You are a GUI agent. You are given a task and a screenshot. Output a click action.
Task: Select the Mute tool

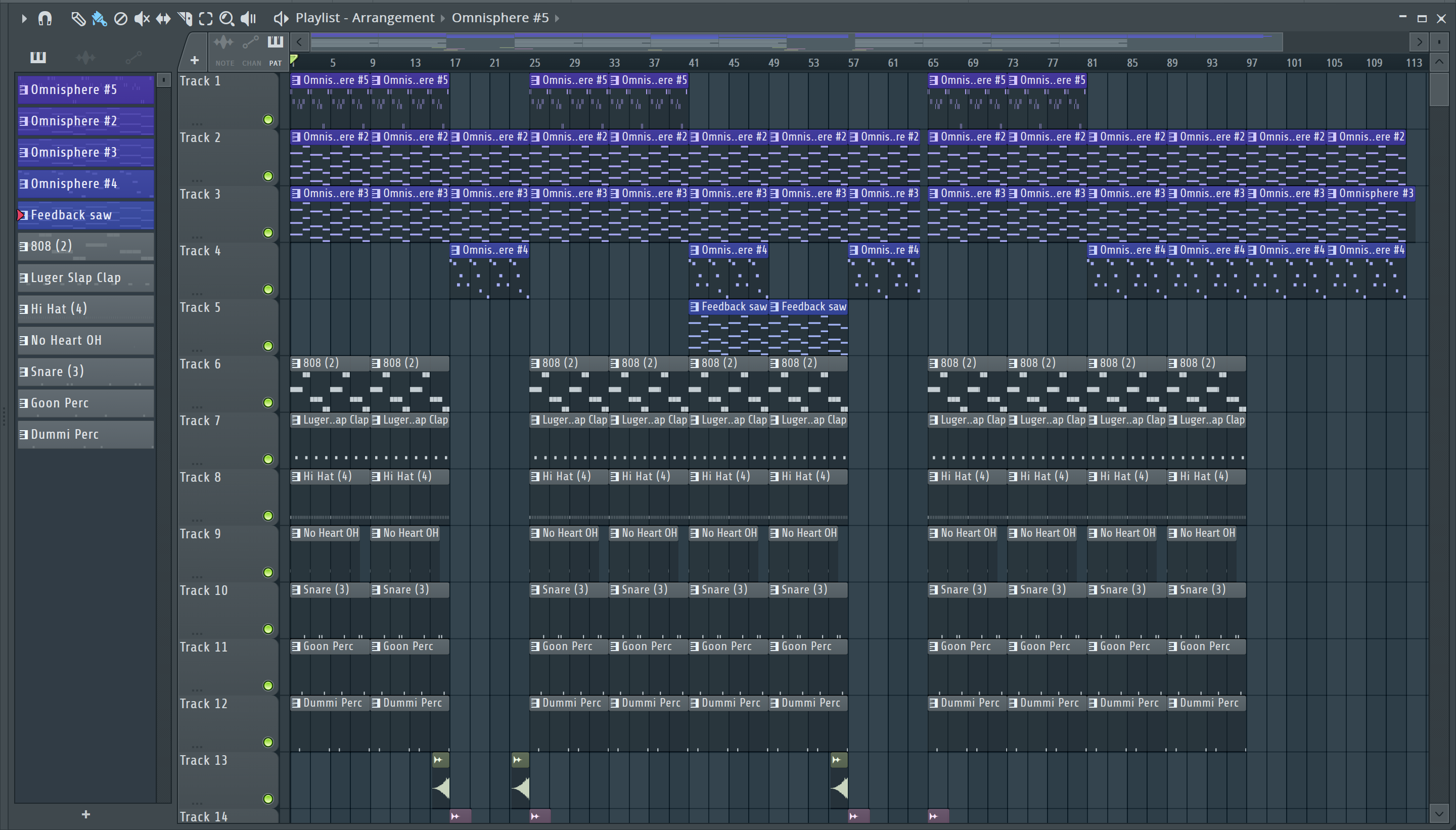pos(142,19)
